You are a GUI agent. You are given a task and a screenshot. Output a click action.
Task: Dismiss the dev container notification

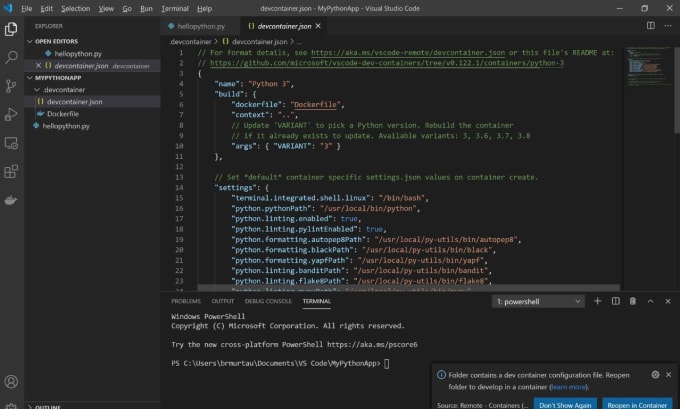(668, 374)
